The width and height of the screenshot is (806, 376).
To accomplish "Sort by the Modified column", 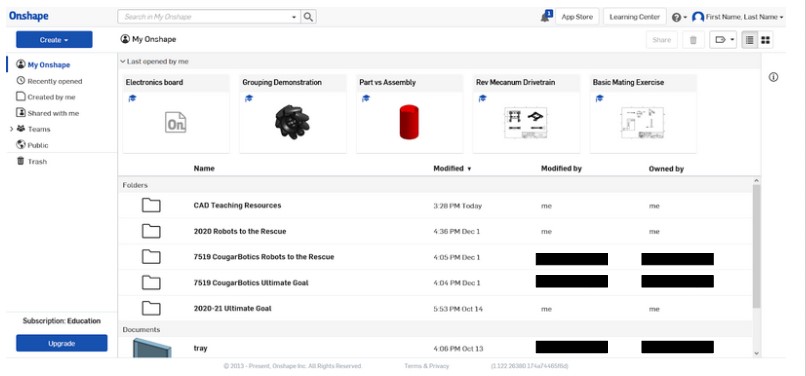I will [452, 169].
